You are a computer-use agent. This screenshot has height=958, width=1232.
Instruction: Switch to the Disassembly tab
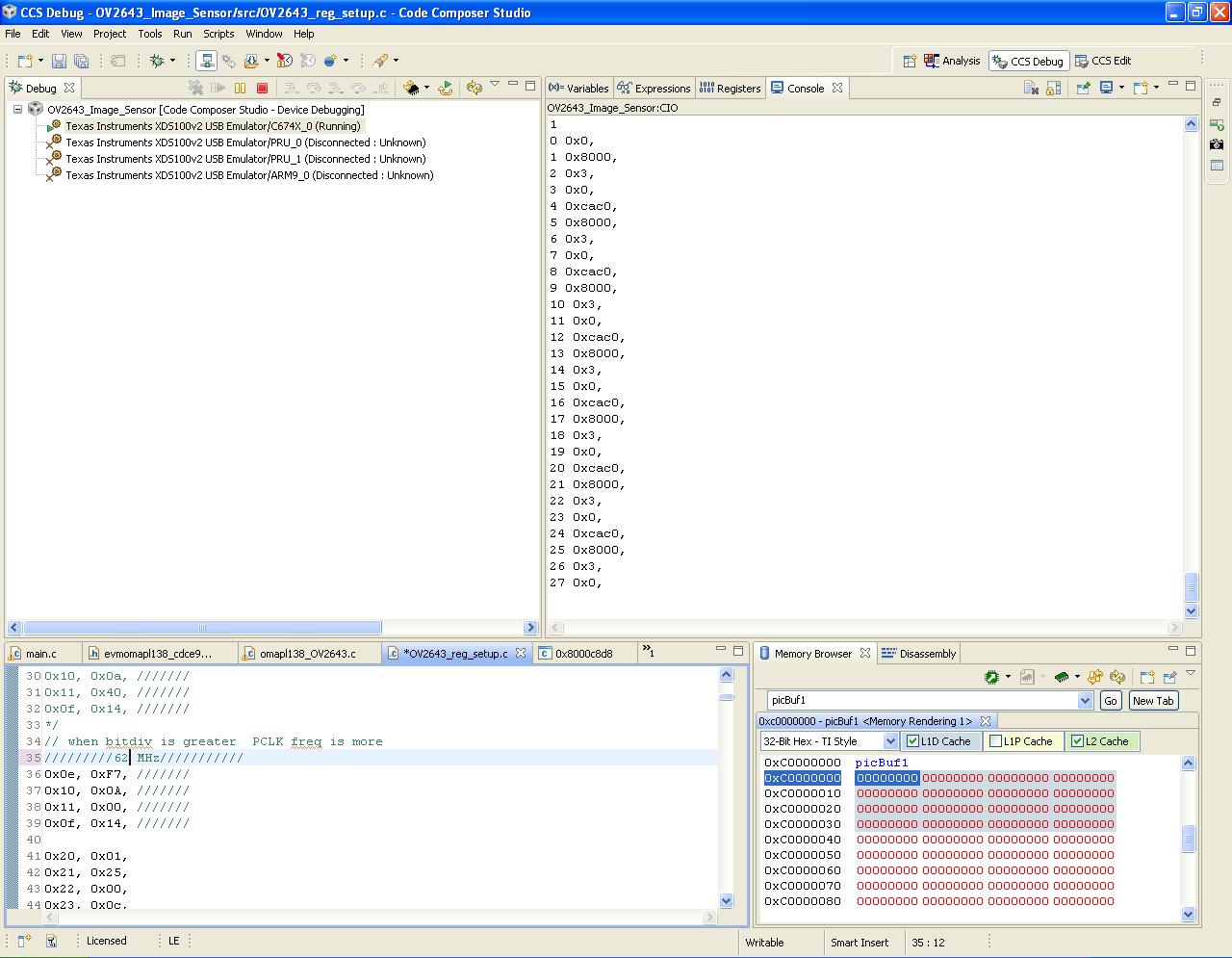point(919,654)
